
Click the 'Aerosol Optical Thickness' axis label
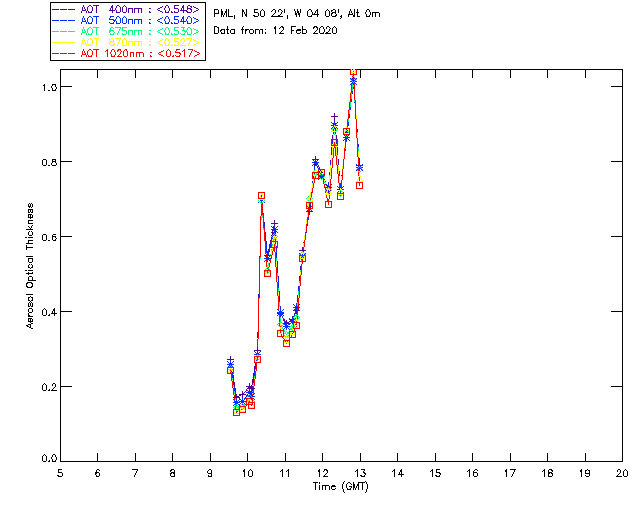(30, 266)
